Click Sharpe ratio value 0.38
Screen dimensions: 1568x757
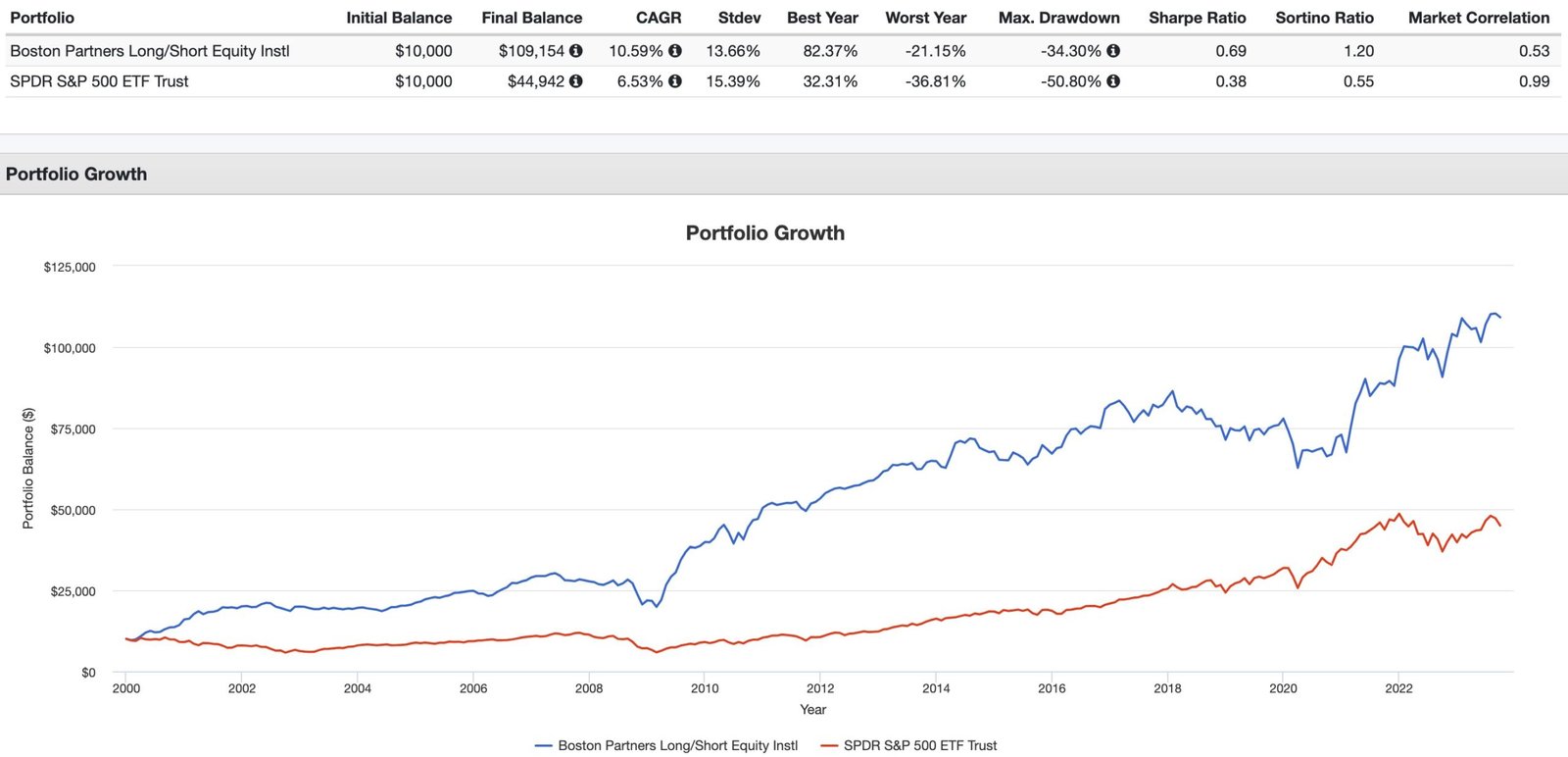[1231, 81]
